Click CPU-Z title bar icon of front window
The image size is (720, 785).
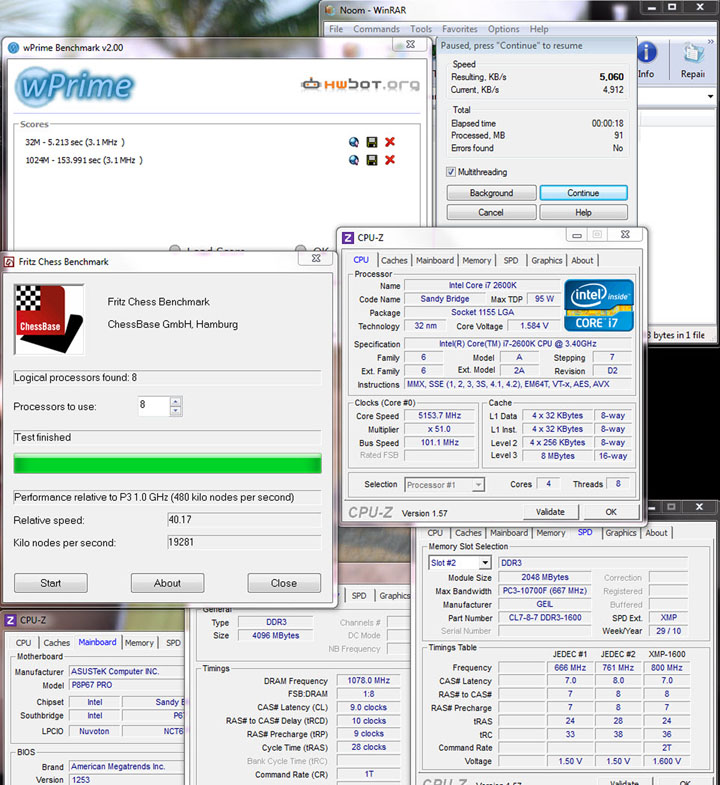348,238
